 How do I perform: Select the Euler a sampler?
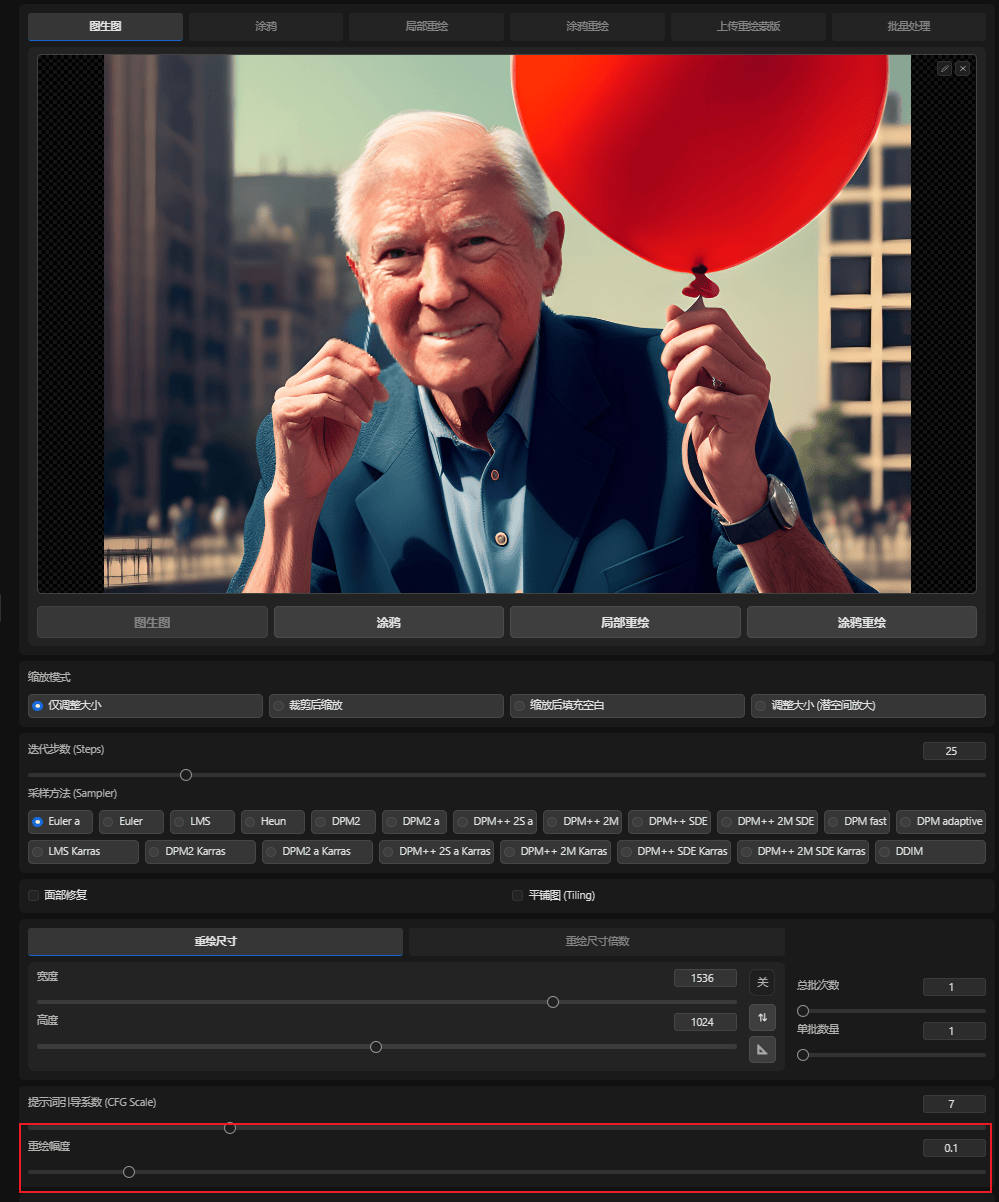click(61, 822)
